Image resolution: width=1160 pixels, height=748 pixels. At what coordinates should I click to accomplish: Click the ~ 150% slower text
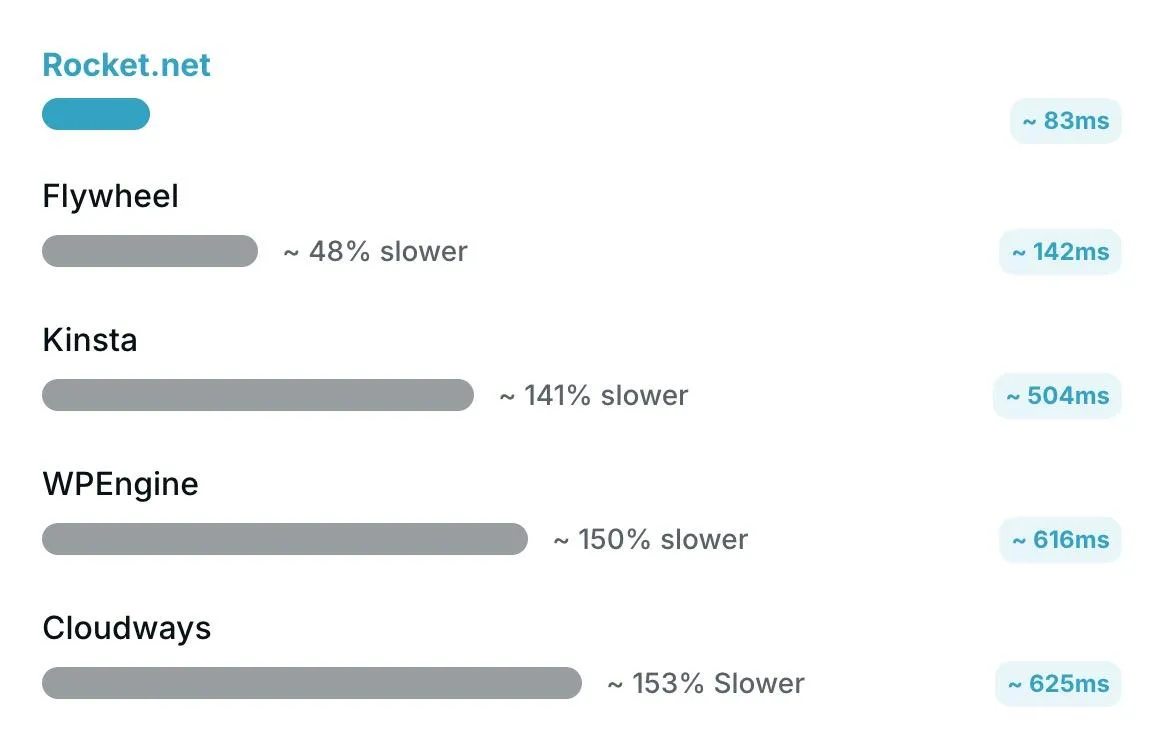click(x=651, y=539)
